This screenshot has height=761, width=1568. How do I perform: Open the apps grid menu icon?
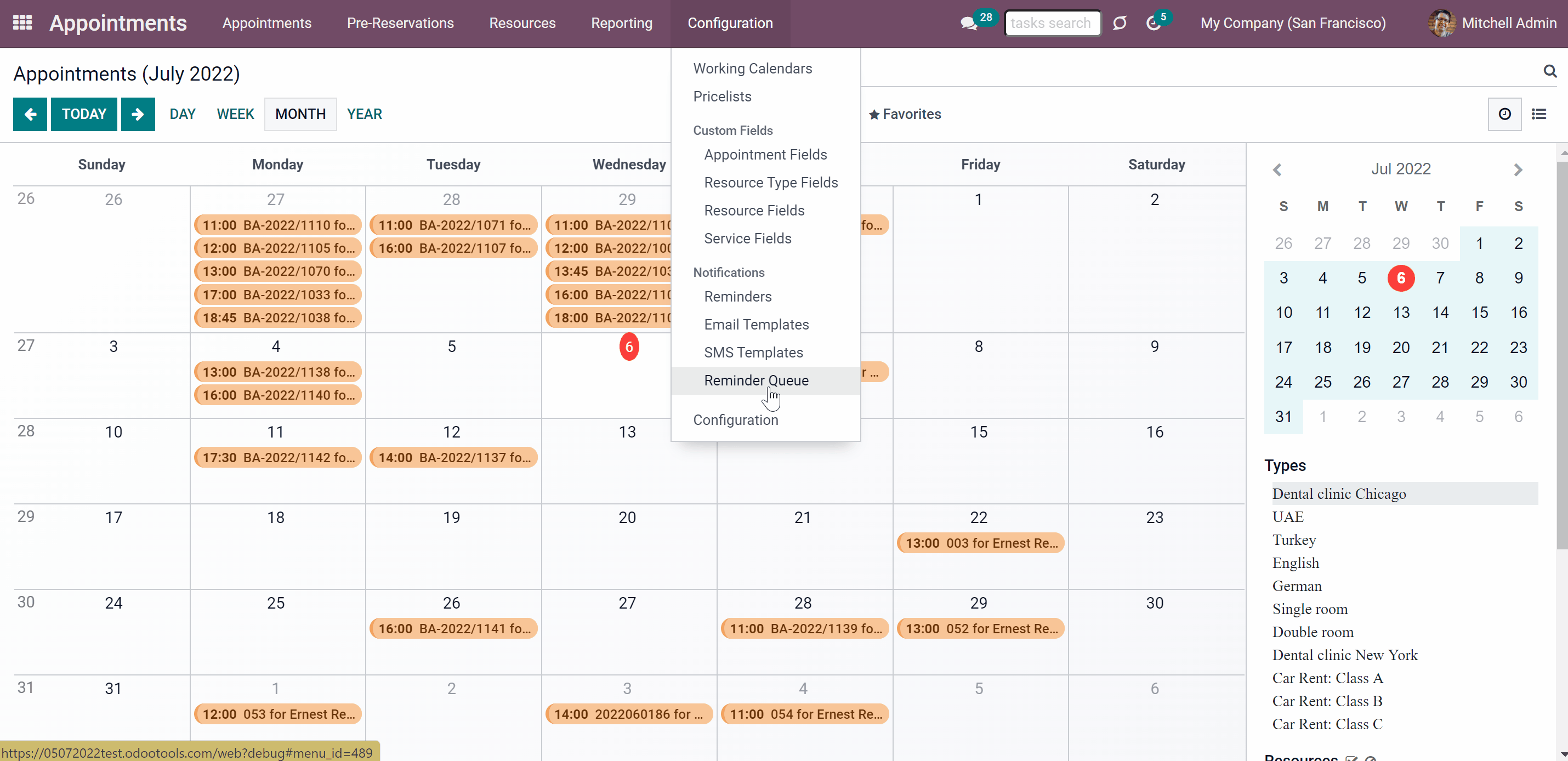pyautogui.click(x=22, y=23)
